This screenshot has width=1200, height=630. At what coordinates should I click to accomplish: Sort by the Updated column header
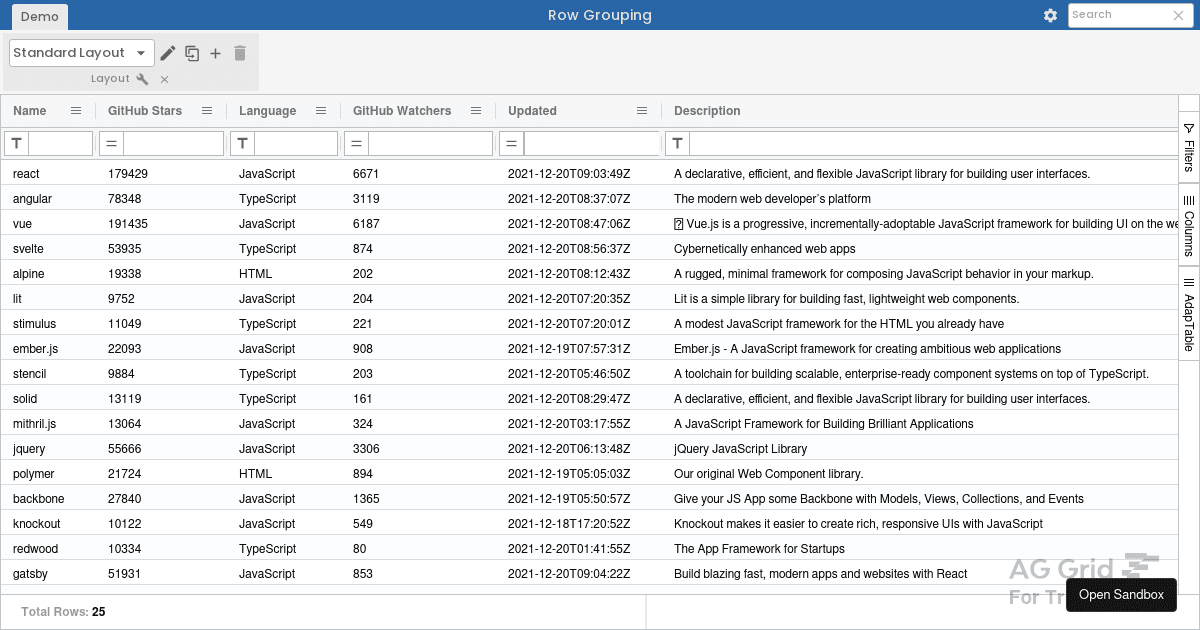(x=532, y=111)
